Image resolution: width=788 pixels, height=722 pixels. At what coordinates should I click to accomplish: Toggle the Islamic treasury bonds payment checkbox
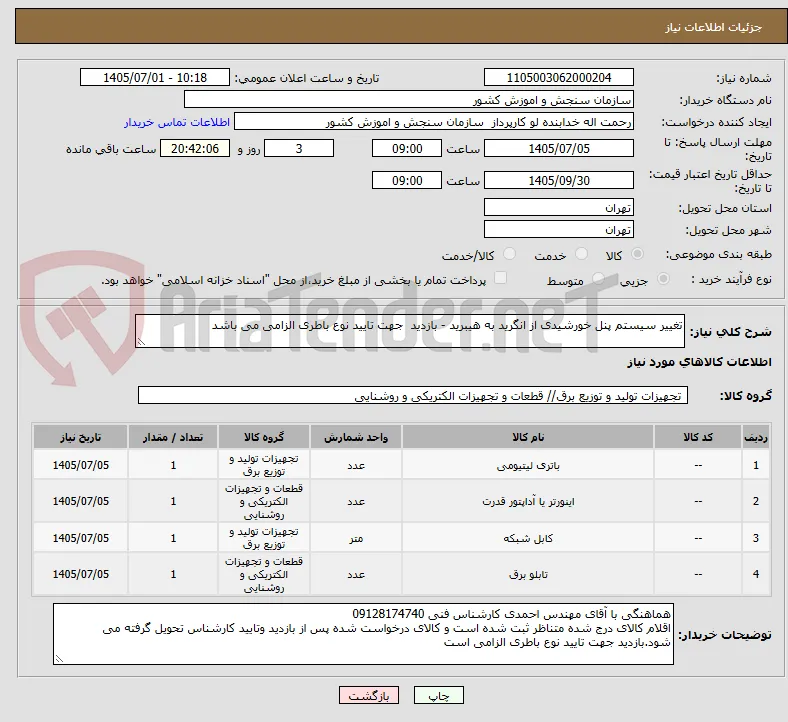pos(500,278)
